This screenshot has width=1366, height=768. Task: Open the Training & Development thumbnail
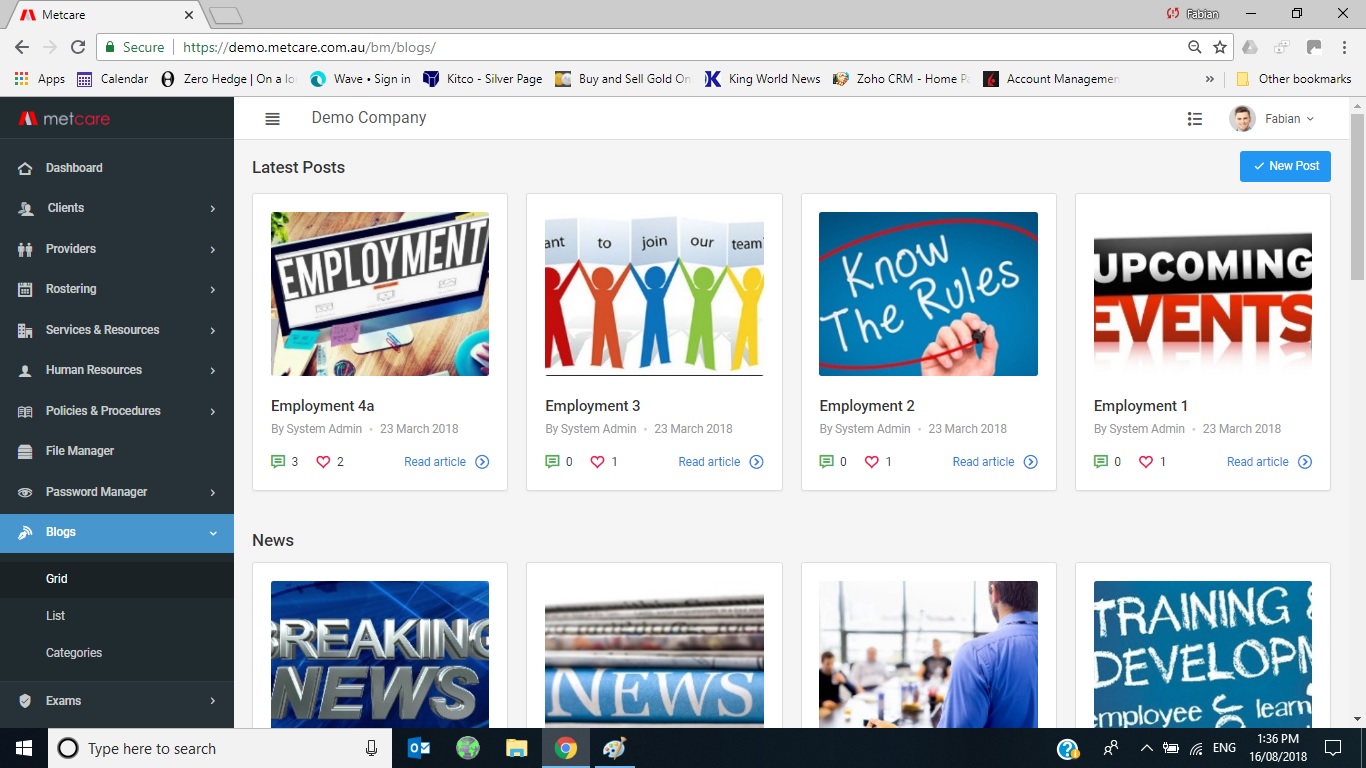(x=1203, y=654)
